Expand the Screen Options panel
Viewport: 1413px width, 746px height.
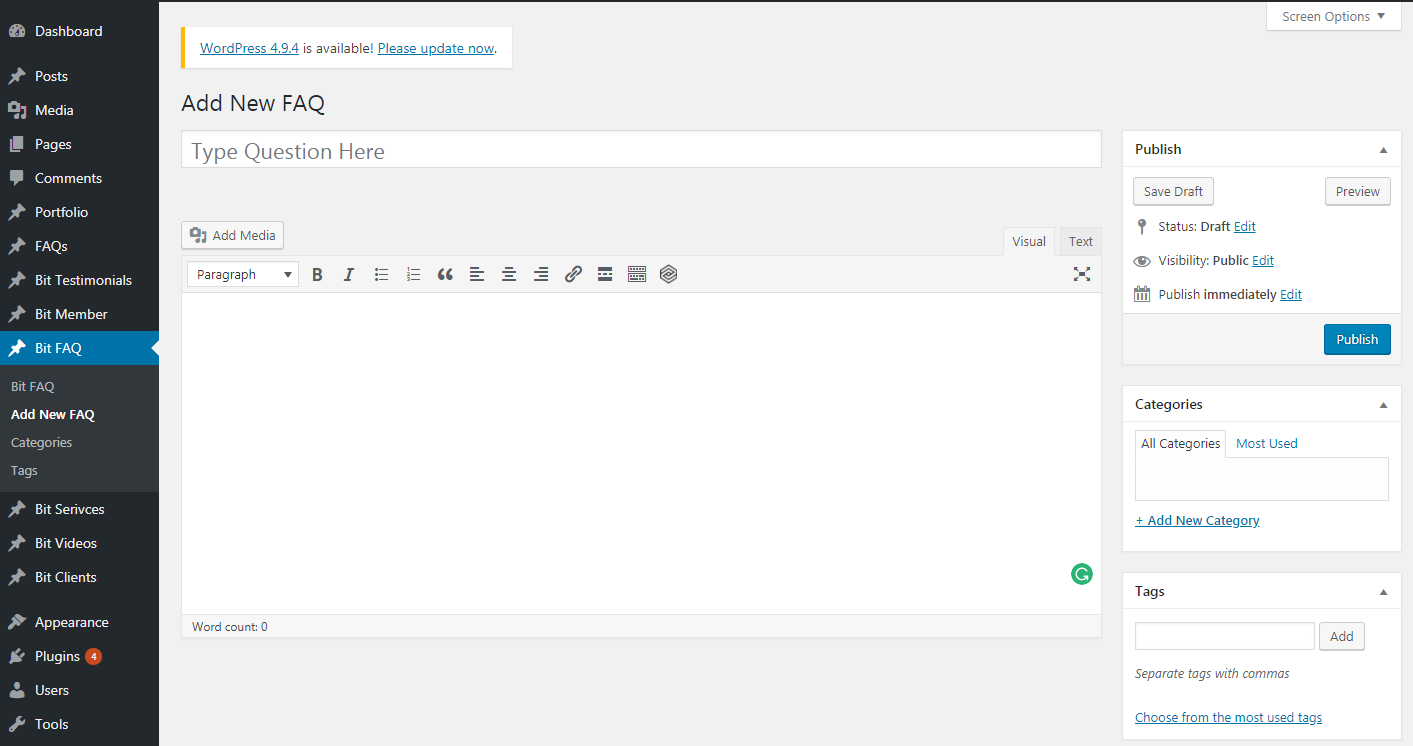tap(1333, 16)
